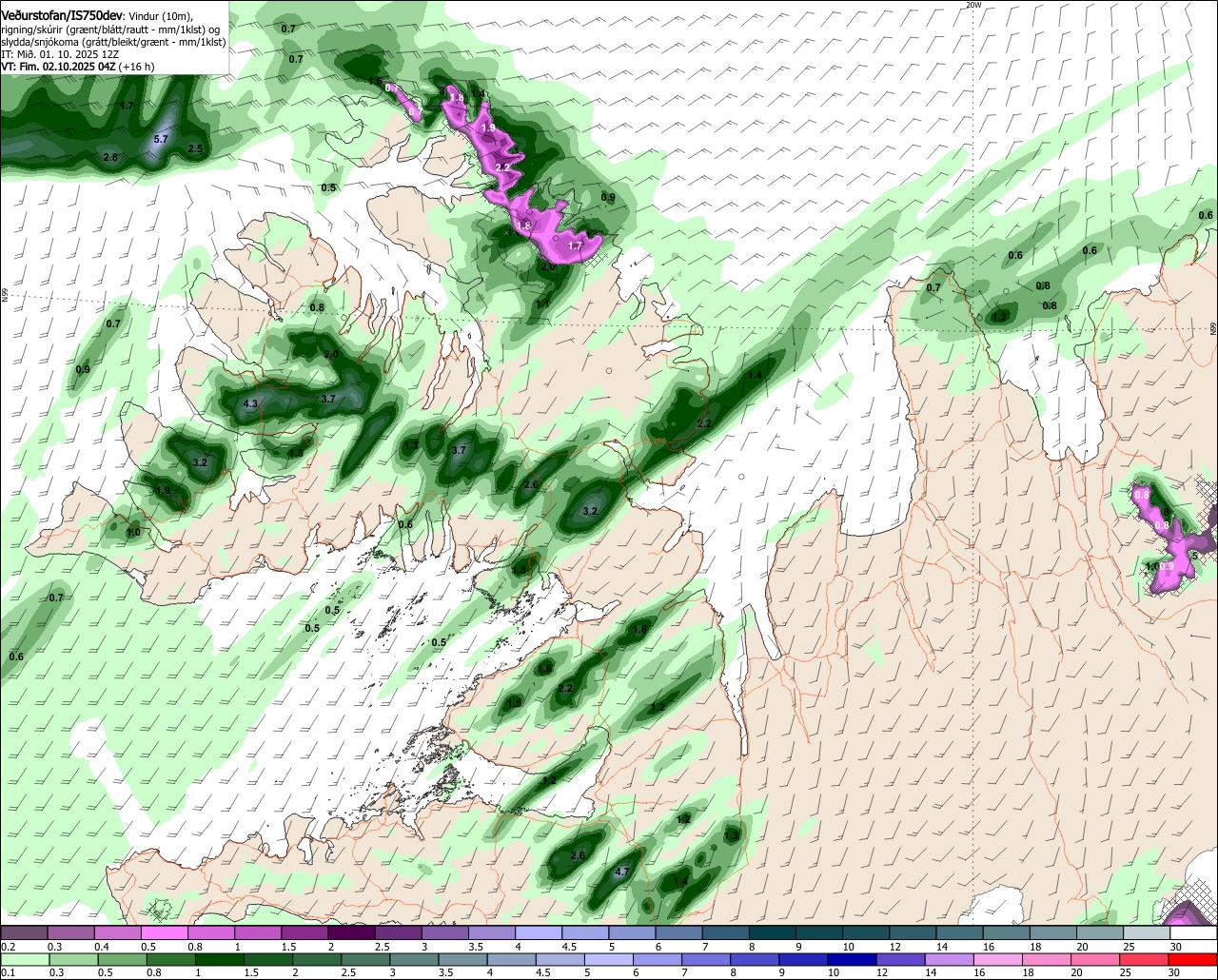The height and width of the screenshot is (980, 1218).
Task: Click the bottom-row legend swatch above label 0.5
Action: click(122, 960)
